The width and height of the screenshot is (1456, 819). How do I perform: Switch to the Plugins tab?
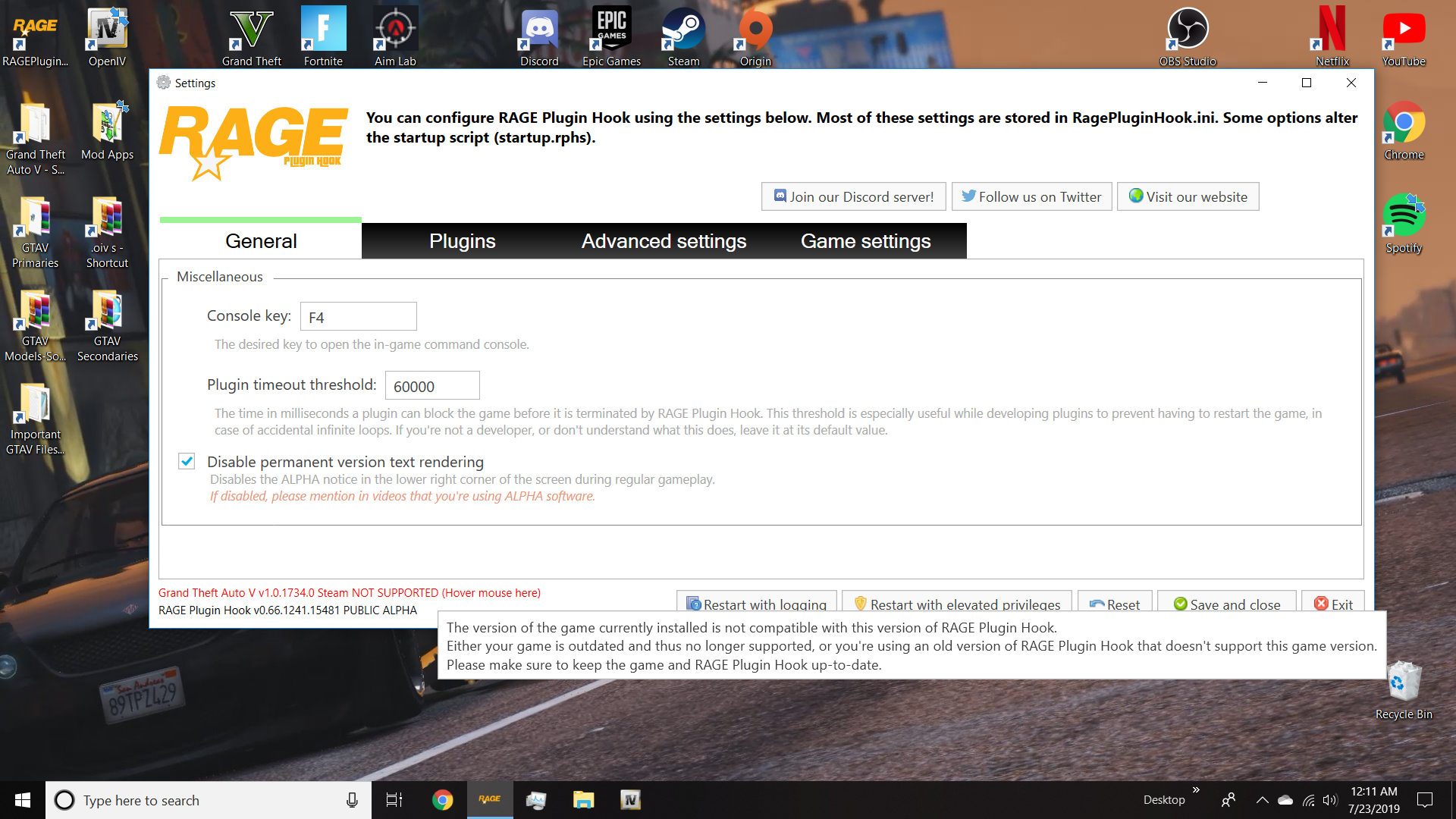(462, 241)
